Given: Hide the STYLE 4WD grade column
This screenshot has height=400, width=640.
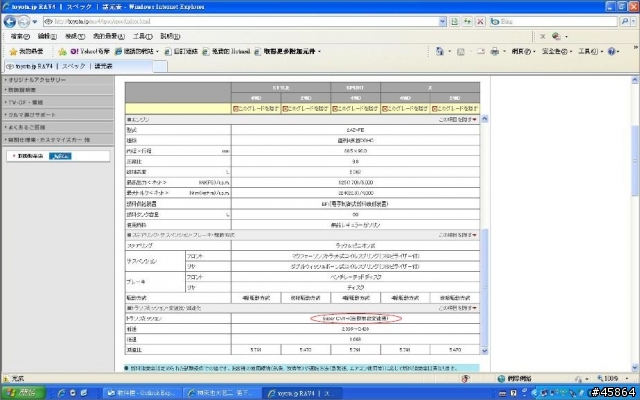Looking at the screenshot, I should [x=256, y=109].
